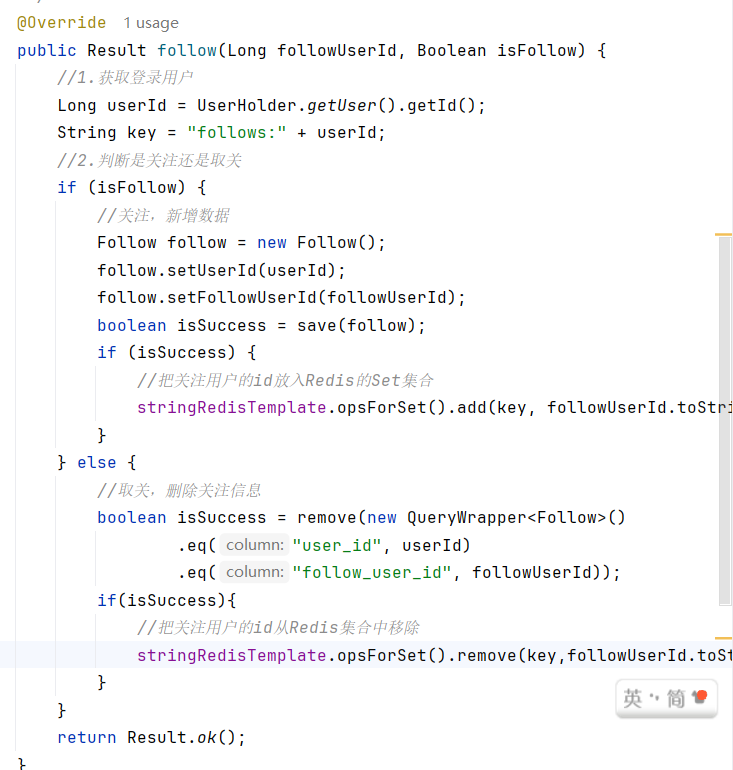Click the comment about putting id into Redis Set
Image resolution: width=733 pixels, height=770 pixels.
point(285,380)
